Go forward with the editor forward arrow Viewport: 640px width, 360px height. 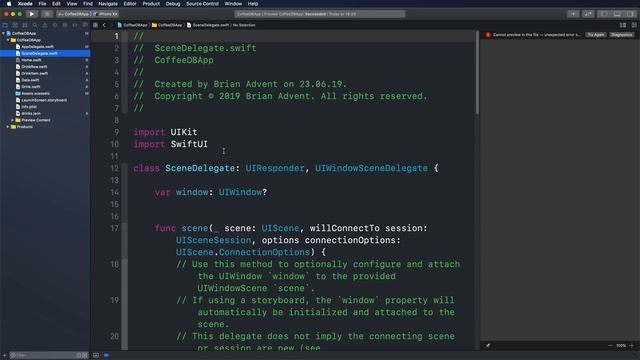(111, 25)
